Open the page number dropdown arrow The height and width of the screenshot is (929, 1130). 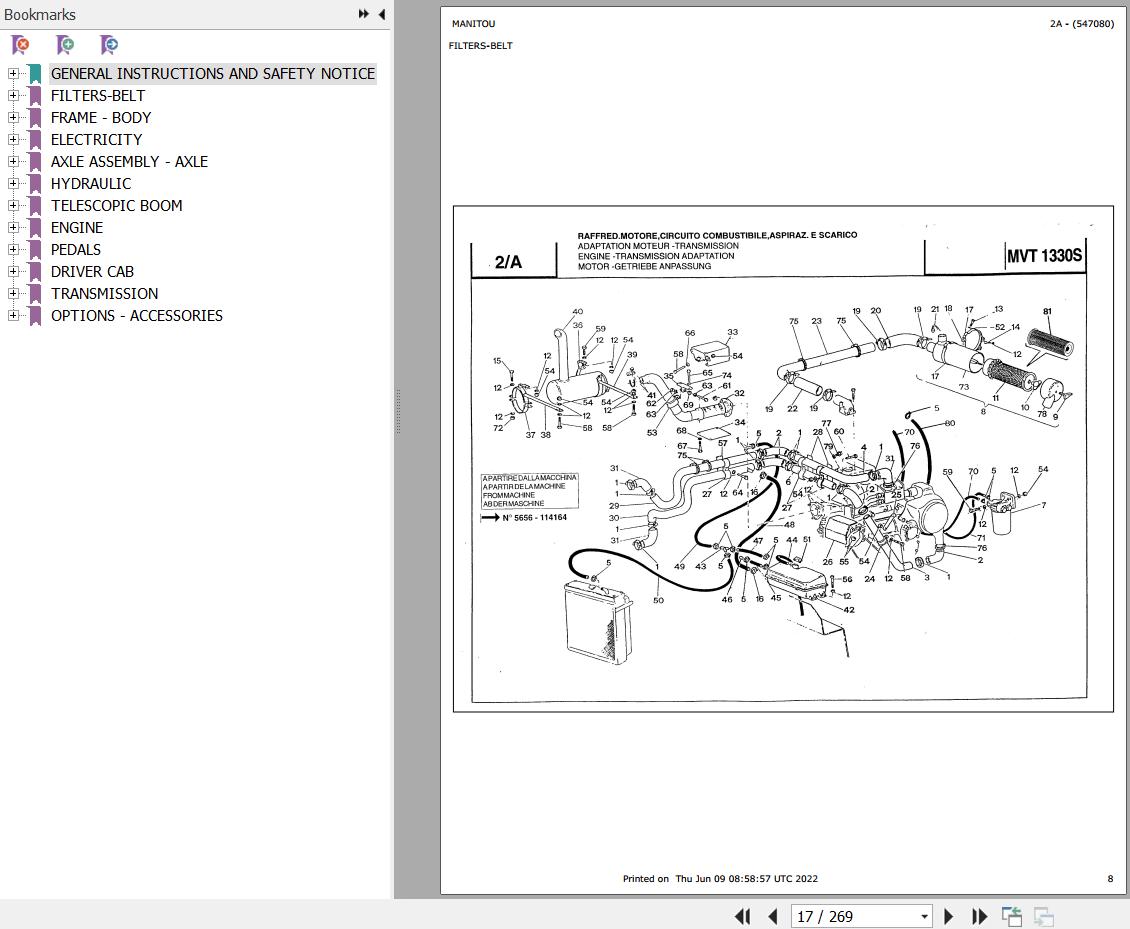coord(924,917)
